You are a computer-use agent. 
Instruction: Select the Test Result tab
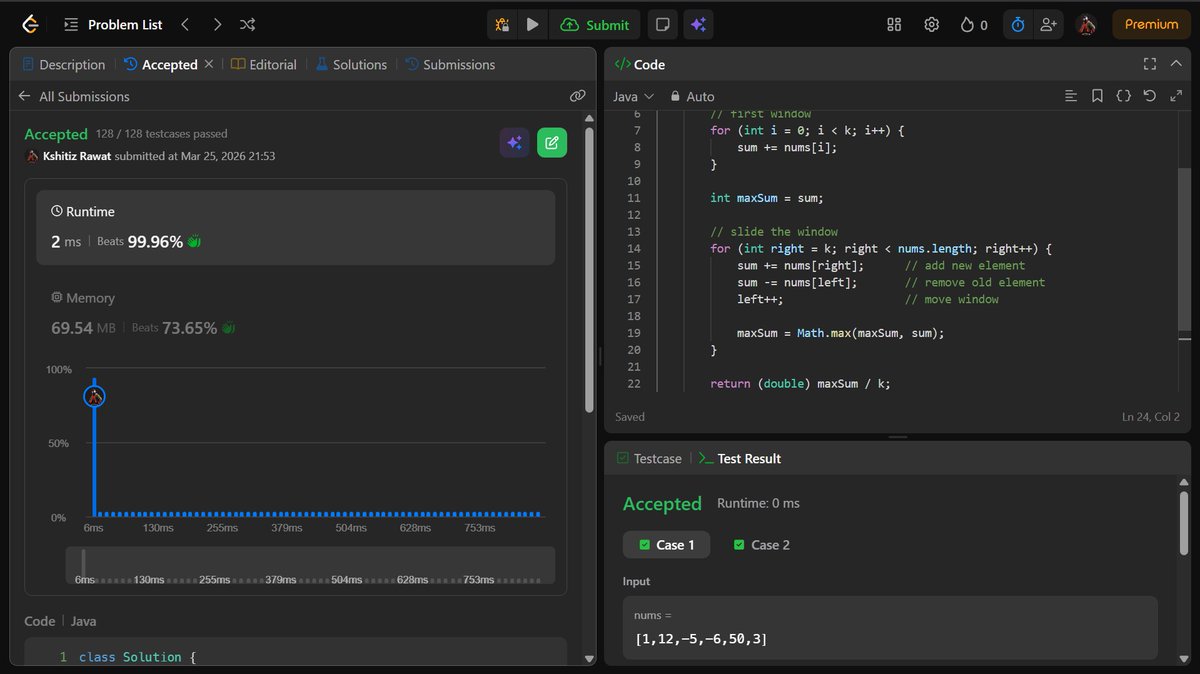(x=740, y=458)
